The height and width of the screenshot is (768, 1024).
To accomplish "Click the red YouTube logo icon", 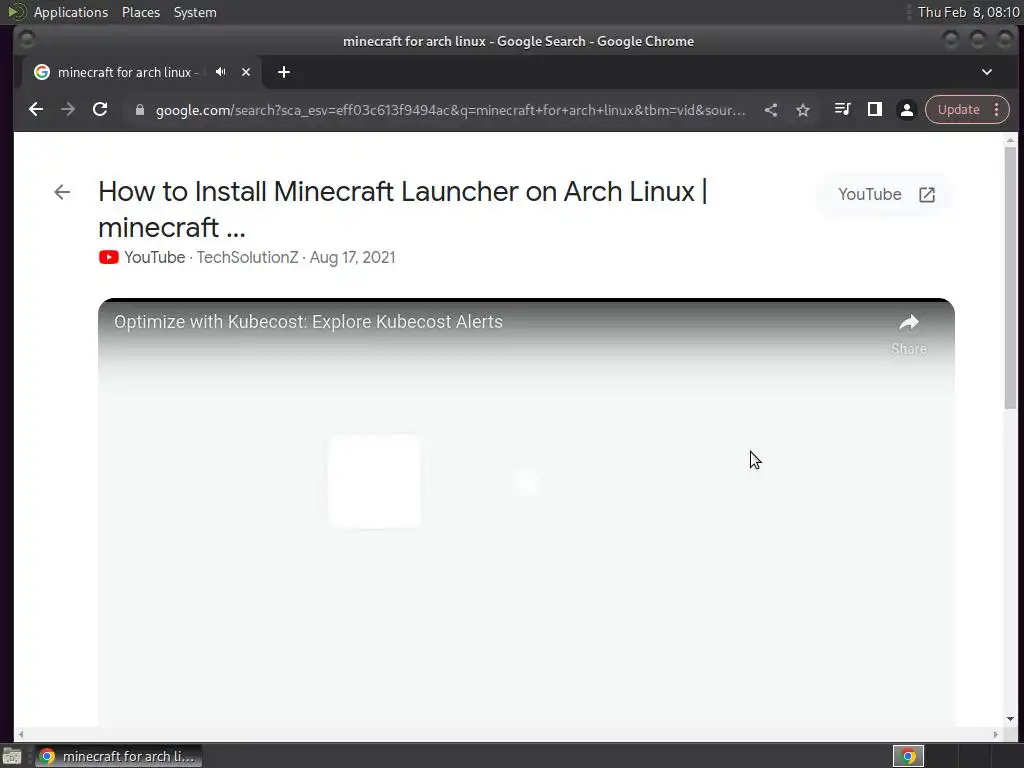I will (108, 257).
